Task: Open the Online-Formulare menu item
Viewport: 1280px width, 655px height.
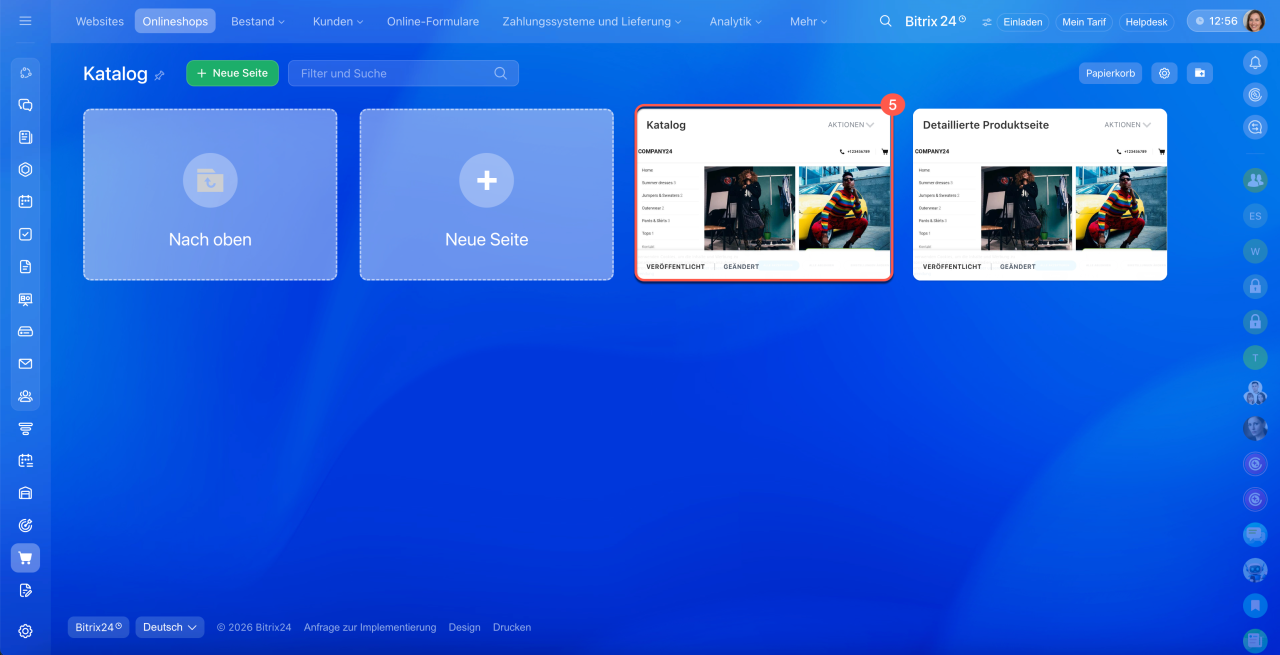Action: [x=433, y=21]
